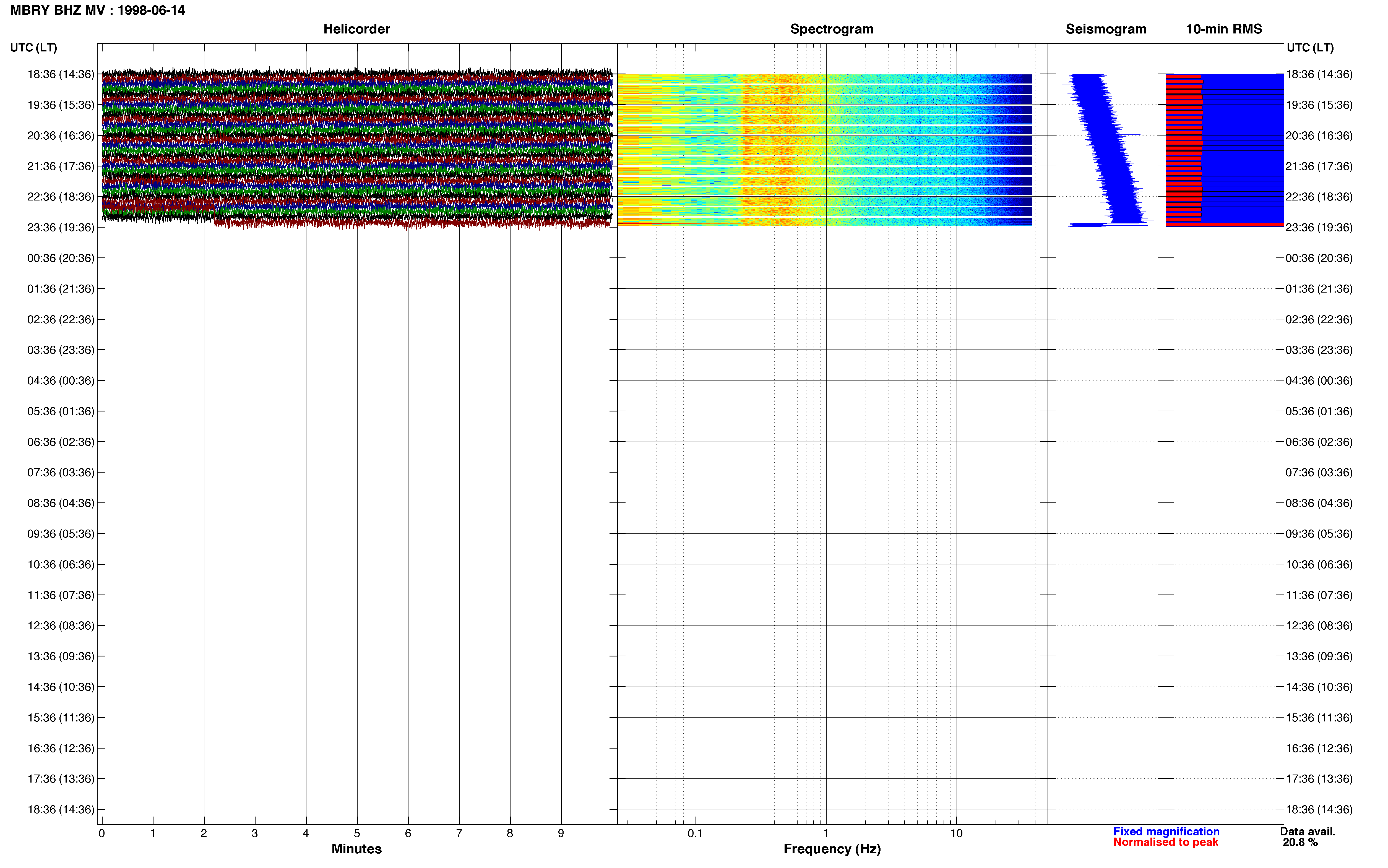Click left time label 20:36 (16:36)
The width and height of the screenshot is (1388, 868).
point(61,135)
